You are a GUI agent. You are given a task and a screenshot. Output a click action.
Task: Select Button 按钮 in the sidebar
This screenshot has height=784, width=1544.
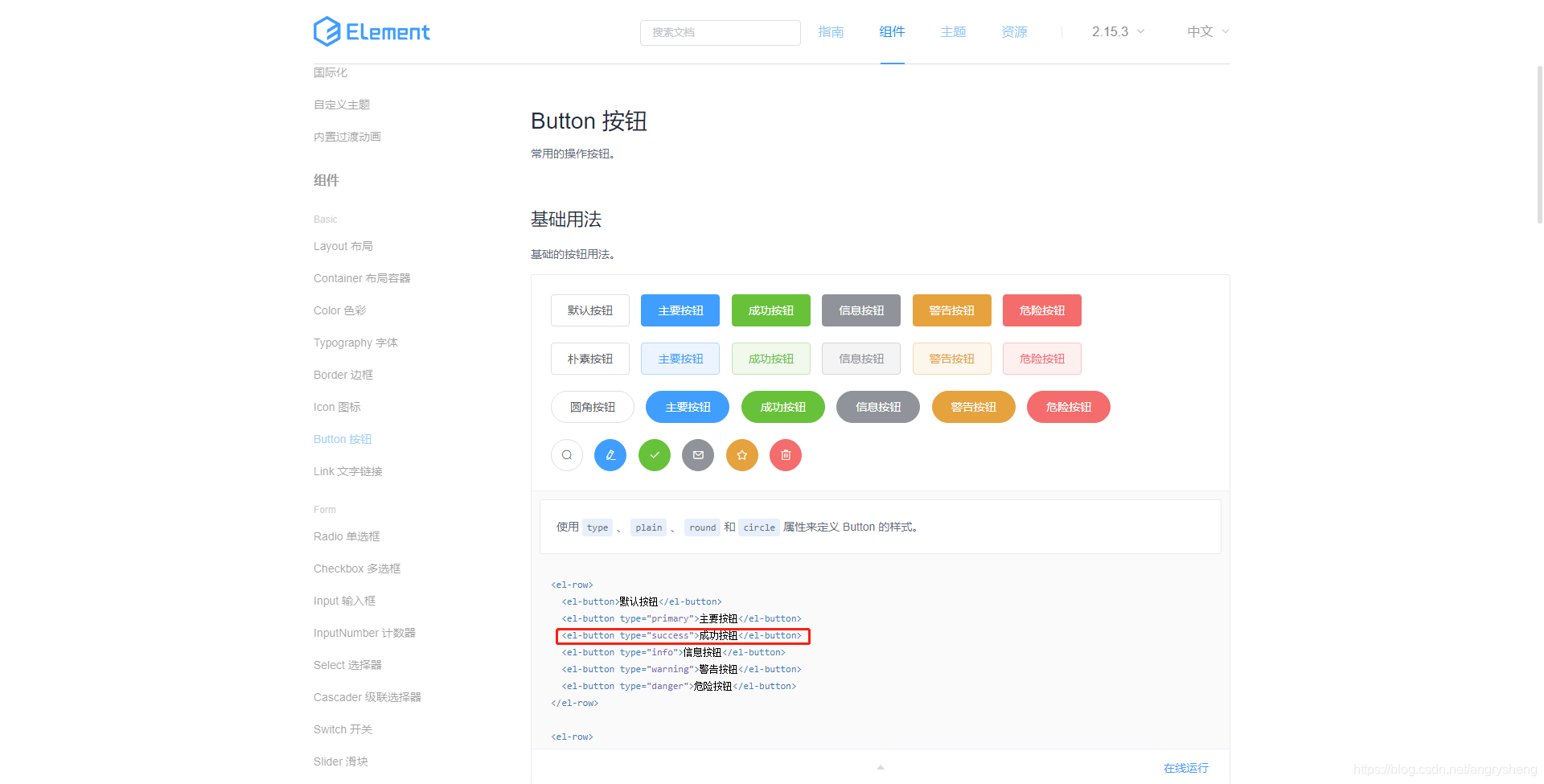pos(343,439)
